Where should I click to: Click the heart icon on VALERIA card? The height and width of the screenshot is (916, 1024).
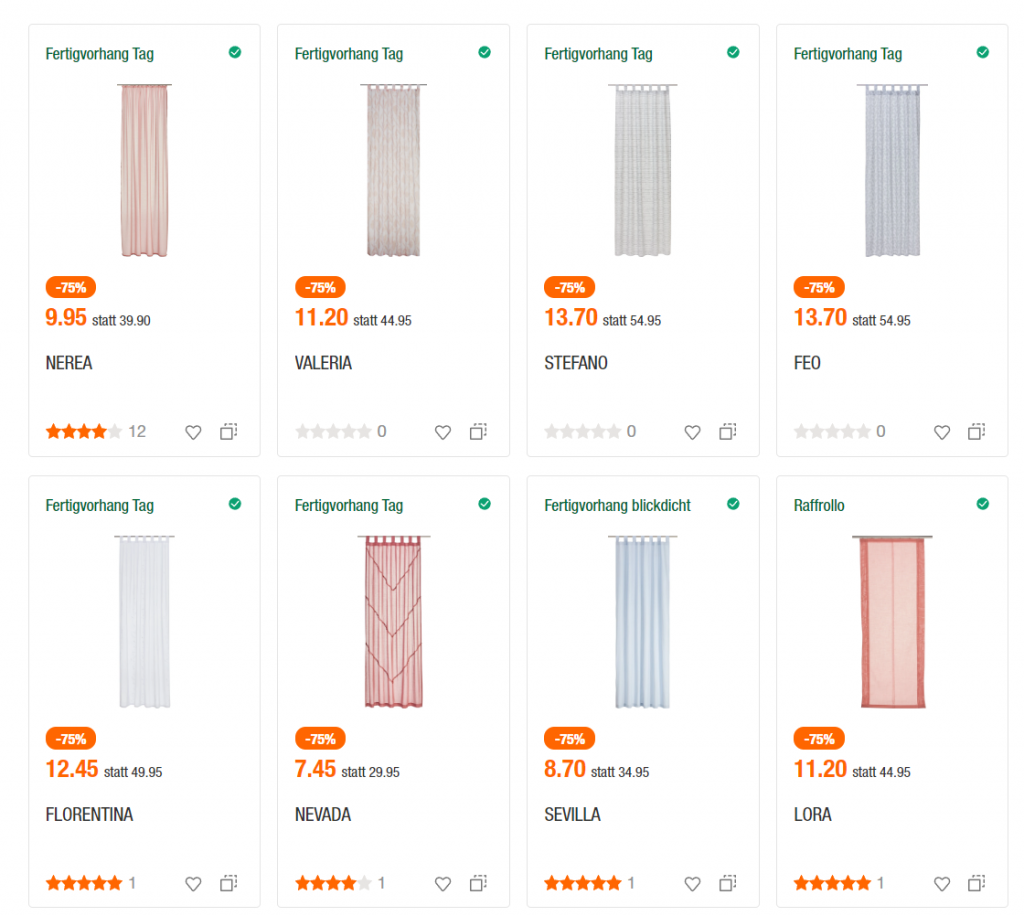coord(443,432)
